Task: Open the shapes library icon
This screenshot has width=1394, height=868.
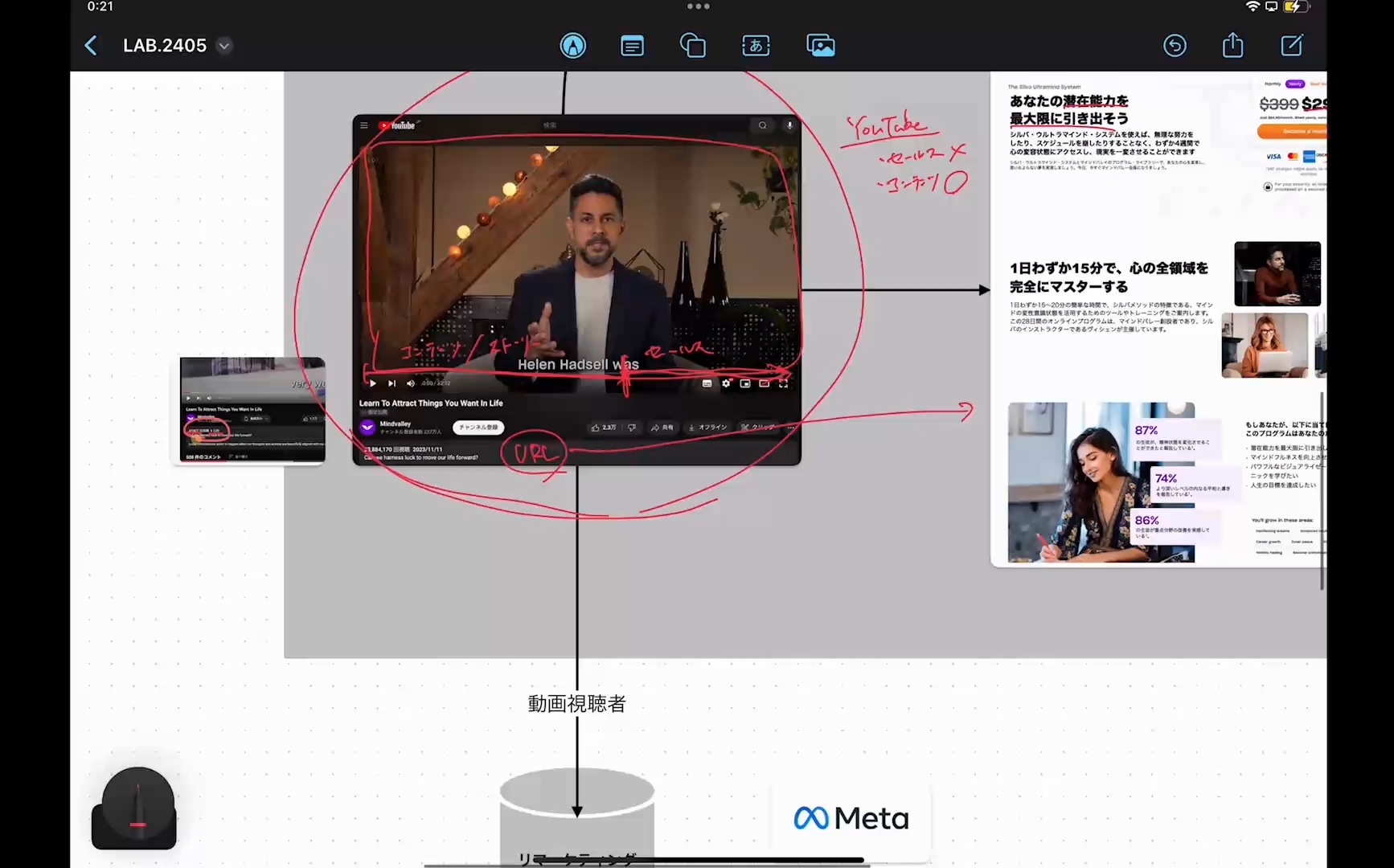Action: 693,46
